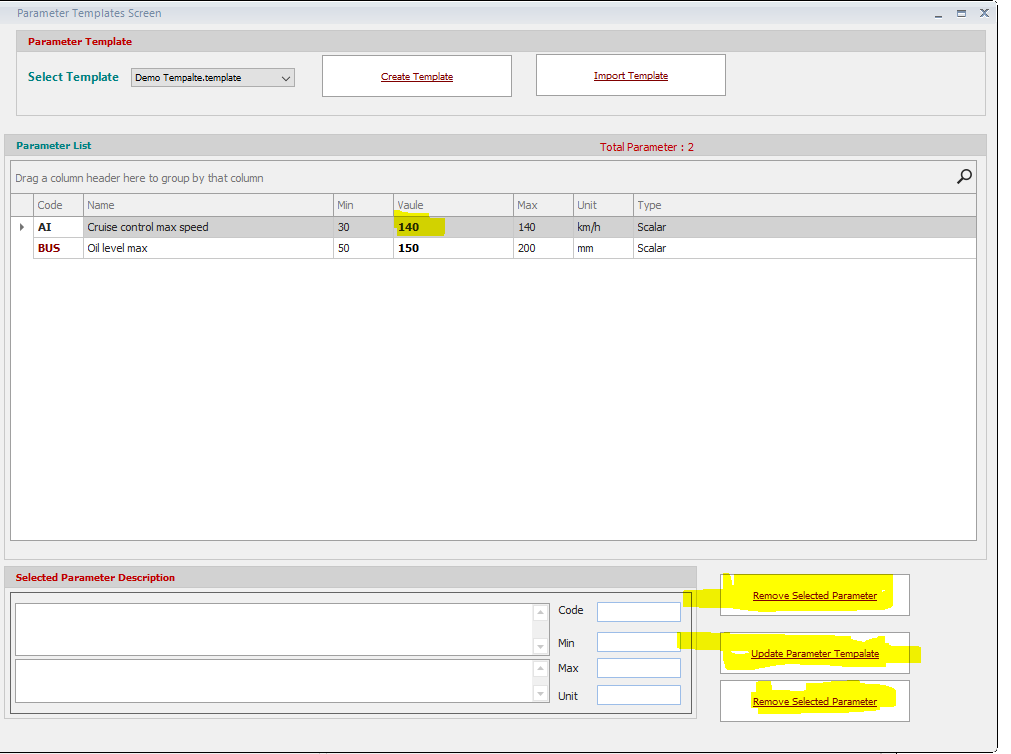Sort by the Max column header
Viewport: 1011px width, 754px height.
[x=543, y=205]
